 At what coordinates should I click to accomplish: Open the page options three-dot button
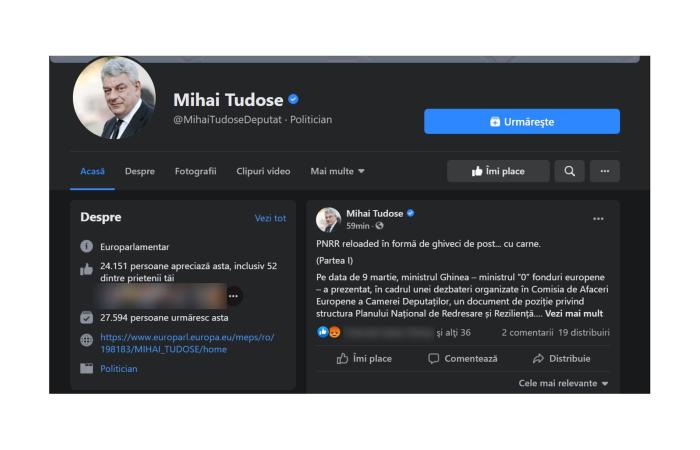click(604, 171)
